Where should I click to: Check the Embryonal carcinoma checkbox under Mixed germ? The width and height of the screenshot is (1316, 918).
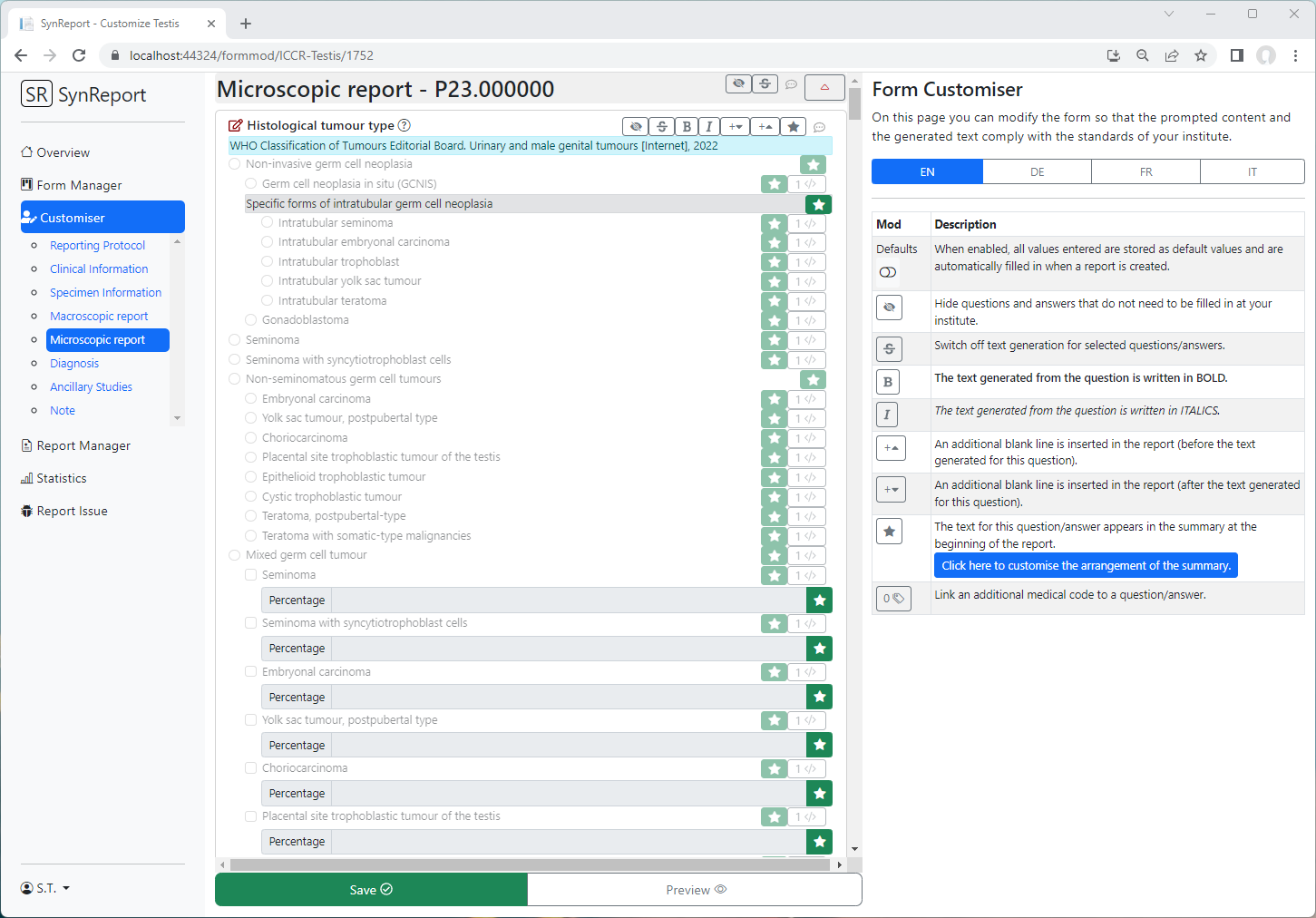pyautogui.click(x=251, y=672)
